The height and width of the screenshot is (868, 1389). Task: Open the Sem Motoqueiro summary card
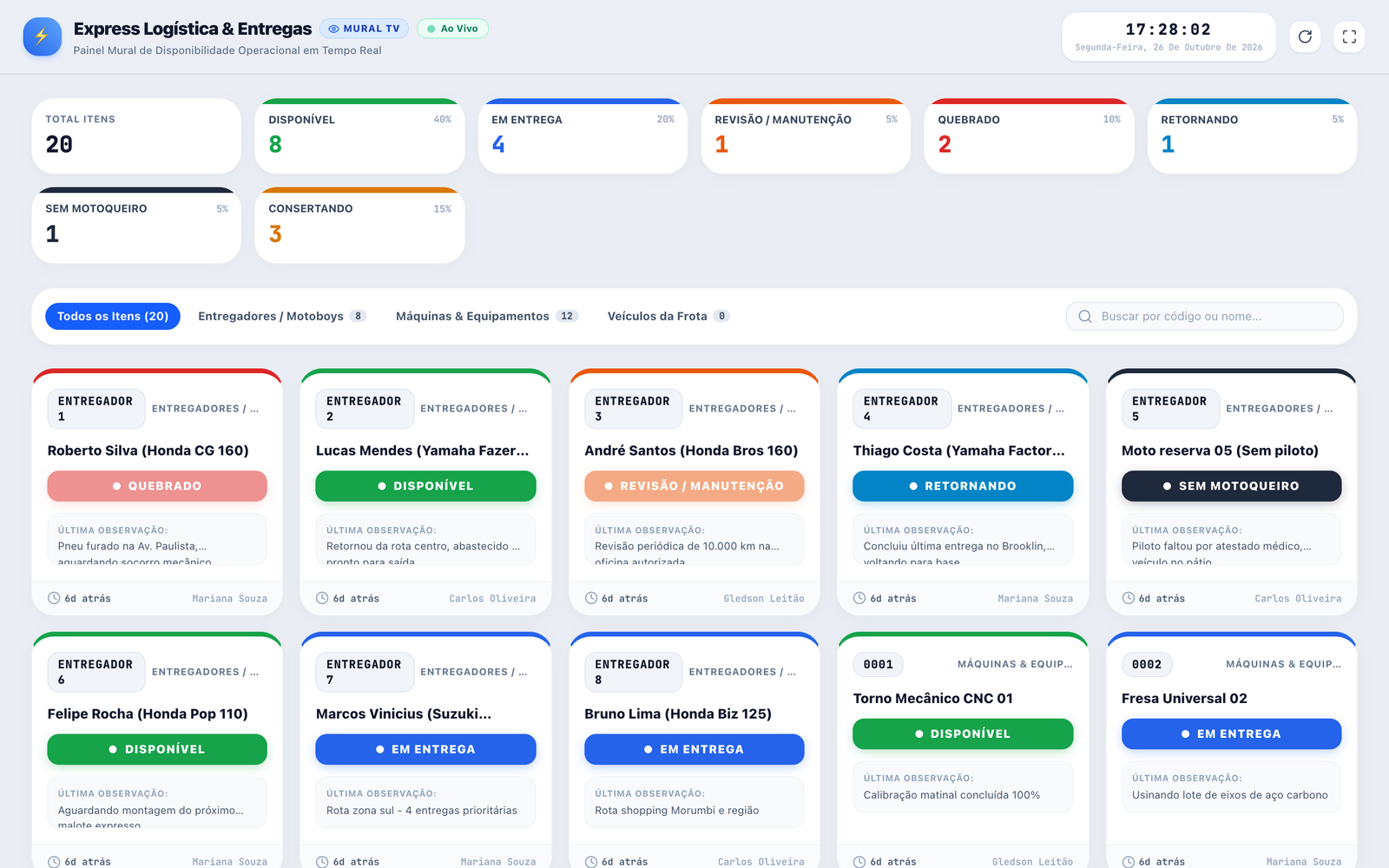click(136, 226)
